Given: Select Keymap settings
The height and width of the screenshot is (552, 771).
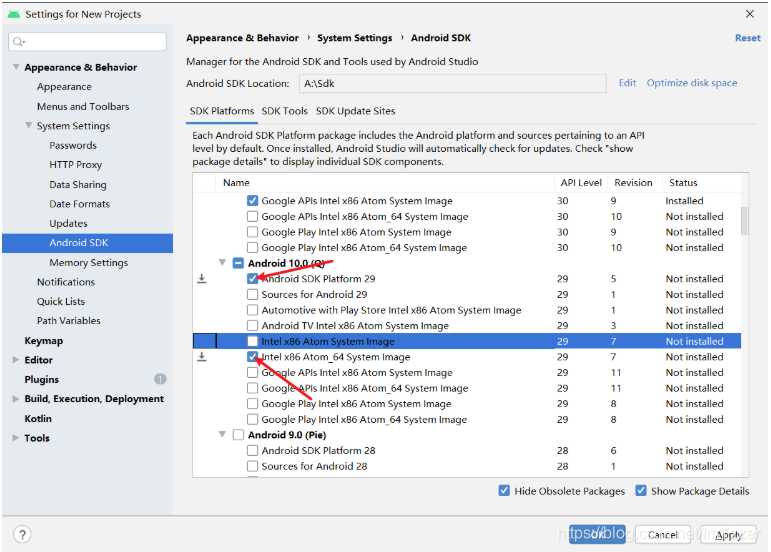Looking at the screenshot, I should (x=44, y=340).
